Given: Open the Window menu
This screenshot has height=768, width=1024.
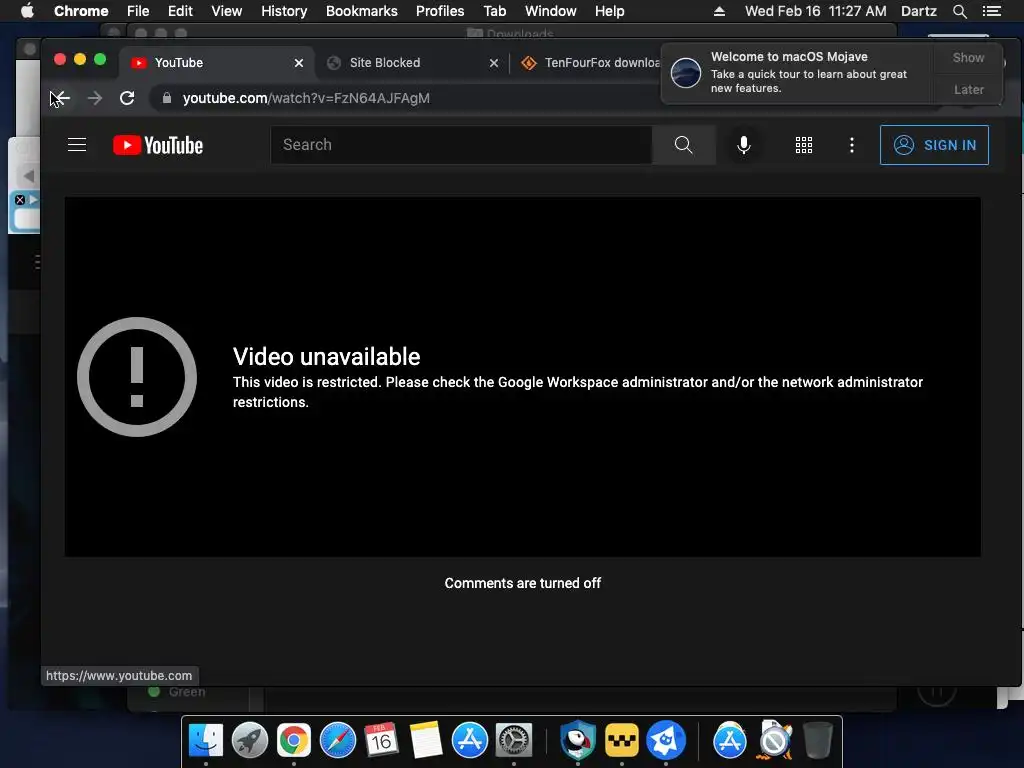Looking at the screenshot, I should tap(551, 11).
